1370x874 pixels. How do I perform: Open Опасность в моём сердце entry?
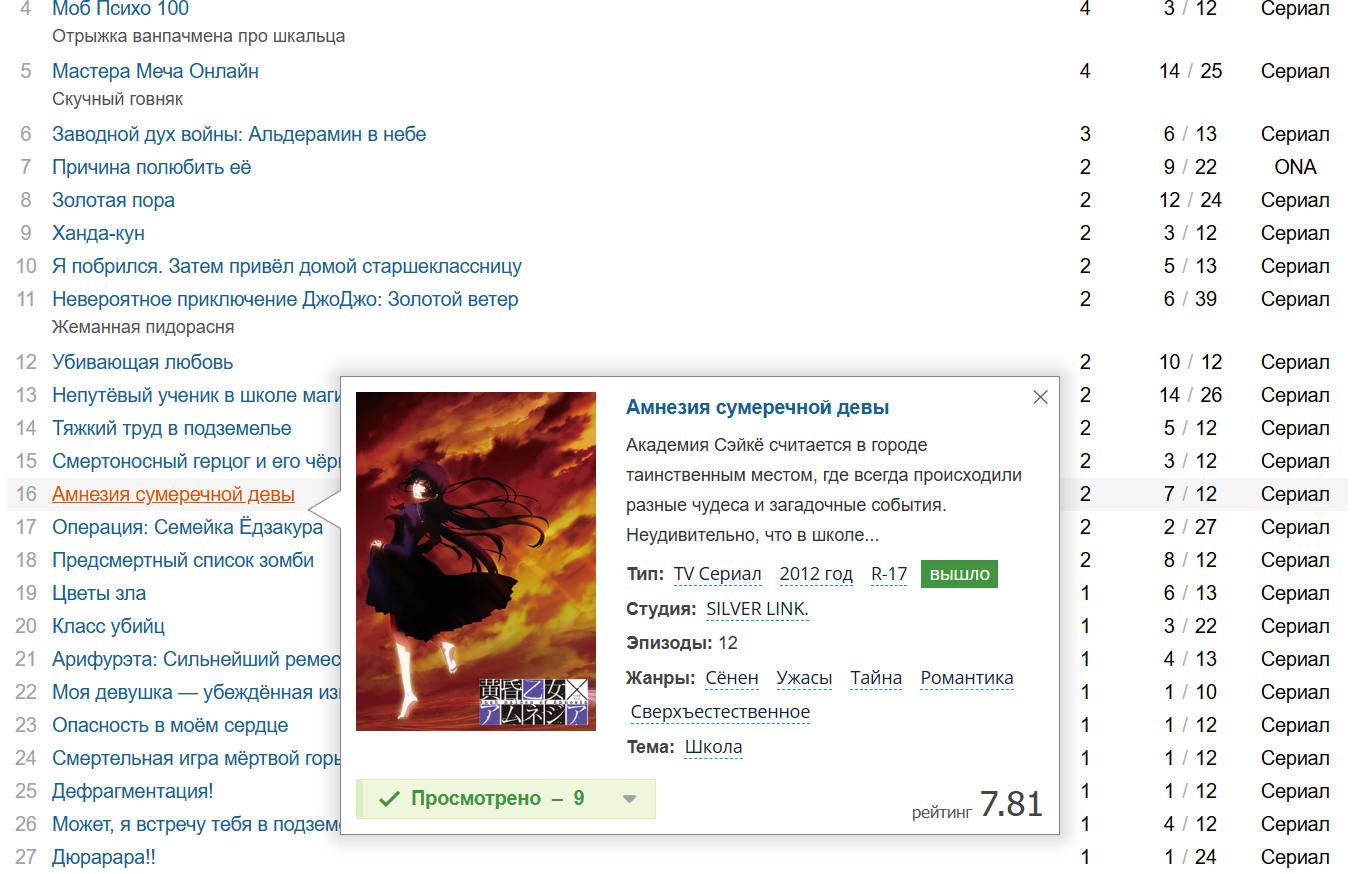[170, 725]
